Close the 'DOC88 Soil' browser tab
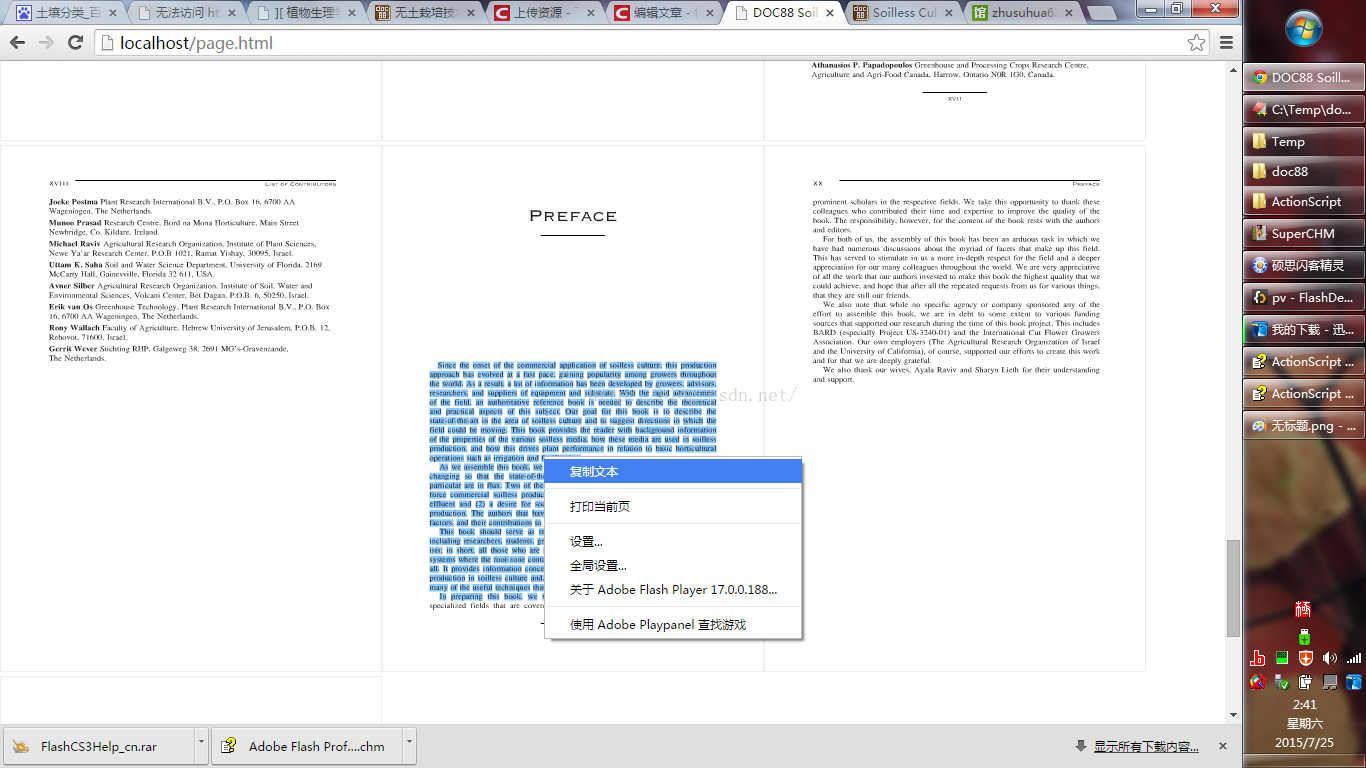Viewport: 1366px width, 768px height. pyautogui.click(x=830, y=13)
